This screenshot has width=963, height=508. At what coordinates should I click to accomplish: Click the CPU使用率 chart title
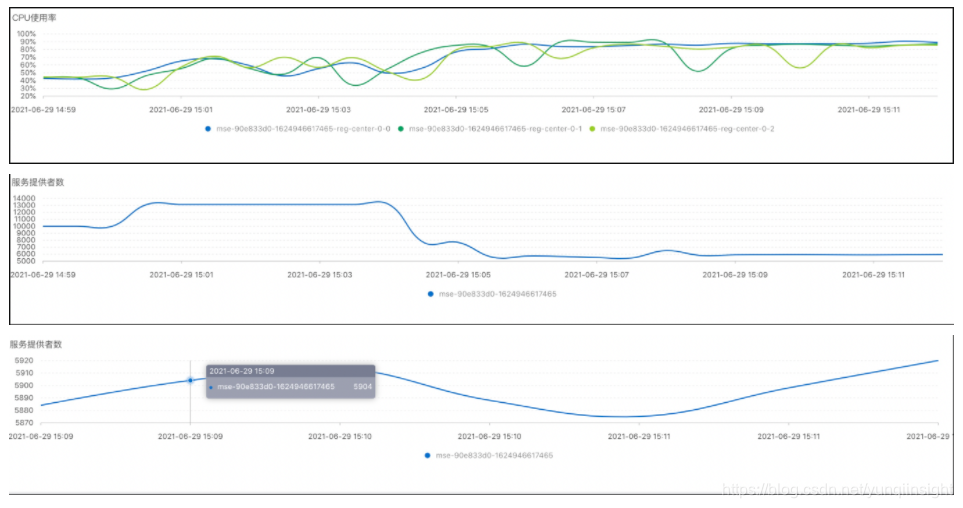(x=34, y=18)
